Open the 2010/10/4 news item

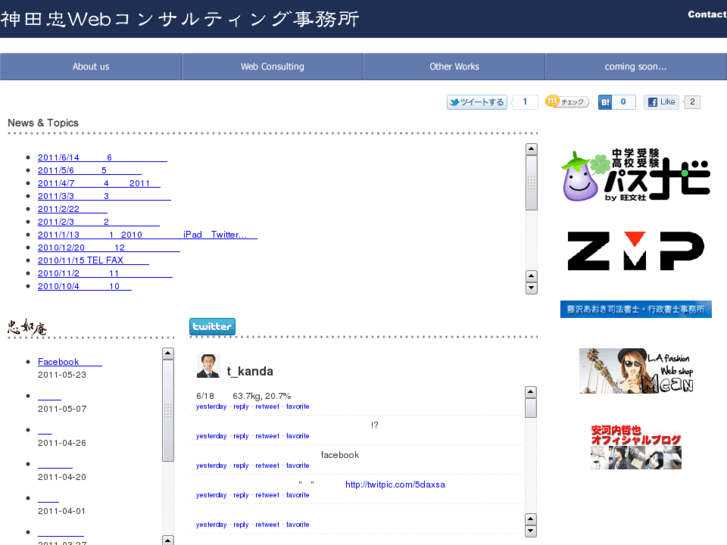click(x=84, y=287)
